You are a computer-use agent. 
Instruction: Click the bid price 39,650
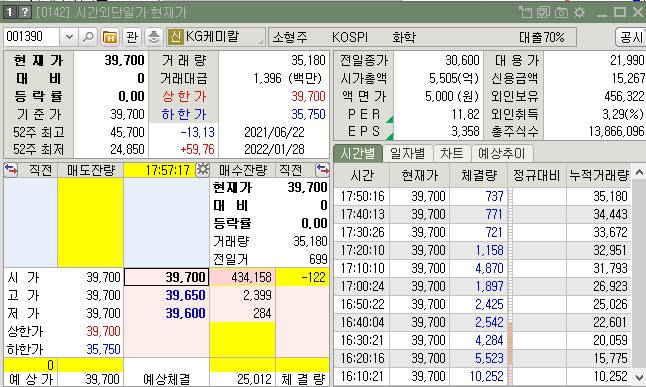[185, 295]
